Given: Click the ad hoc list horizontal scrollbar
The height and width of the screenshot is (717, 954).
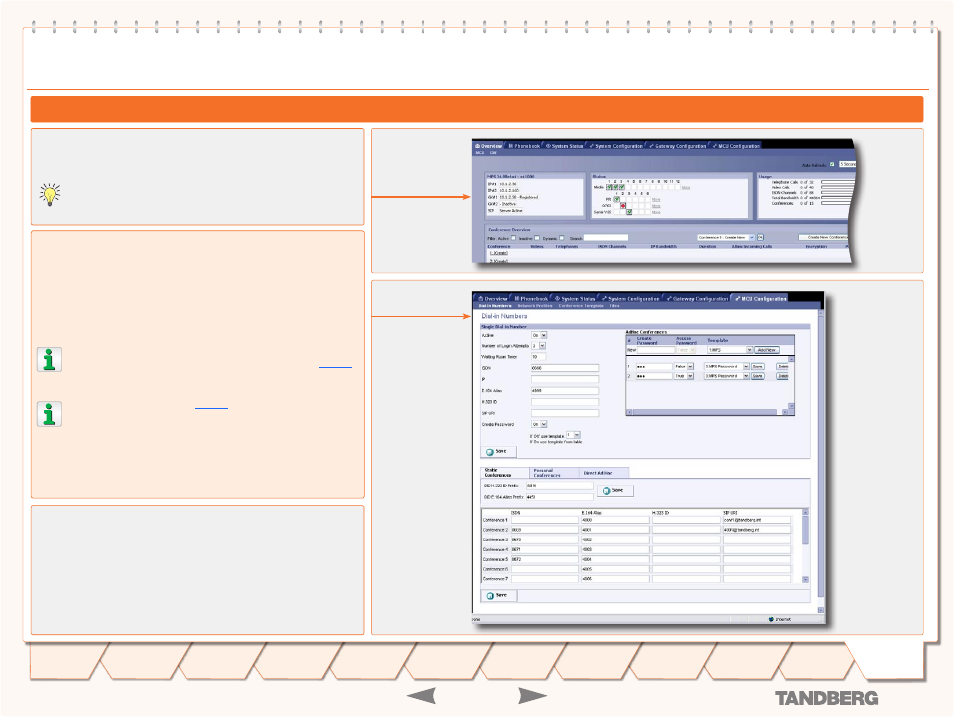Looking at the screenshot, I should pos(708,412).
